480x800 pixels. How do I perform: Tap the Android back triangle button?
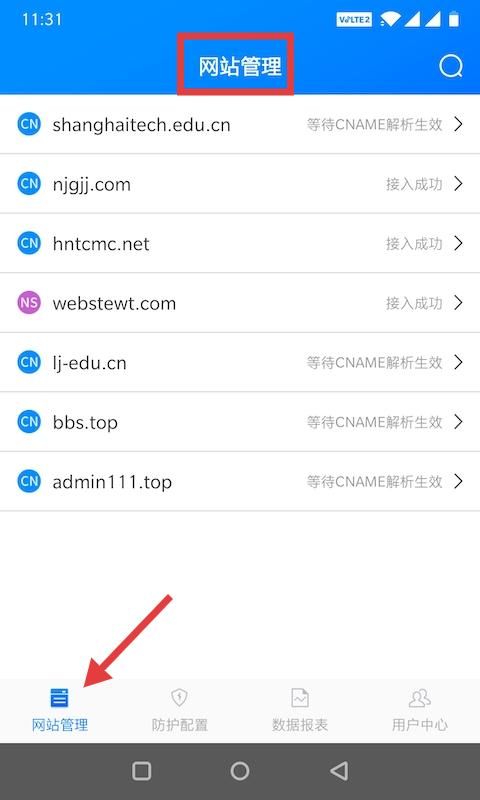click(339, 771)
